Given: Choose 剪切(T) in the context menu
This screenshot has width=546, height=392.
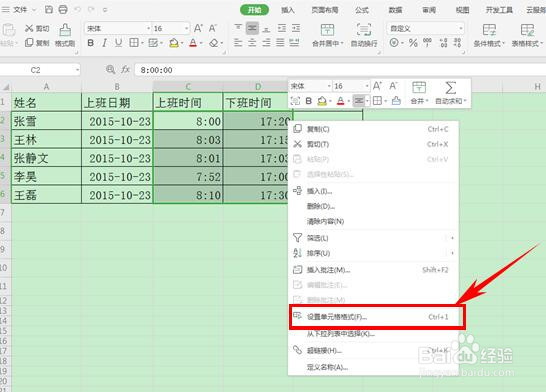Looking at the screenshot, I should [x=373, y=144].
